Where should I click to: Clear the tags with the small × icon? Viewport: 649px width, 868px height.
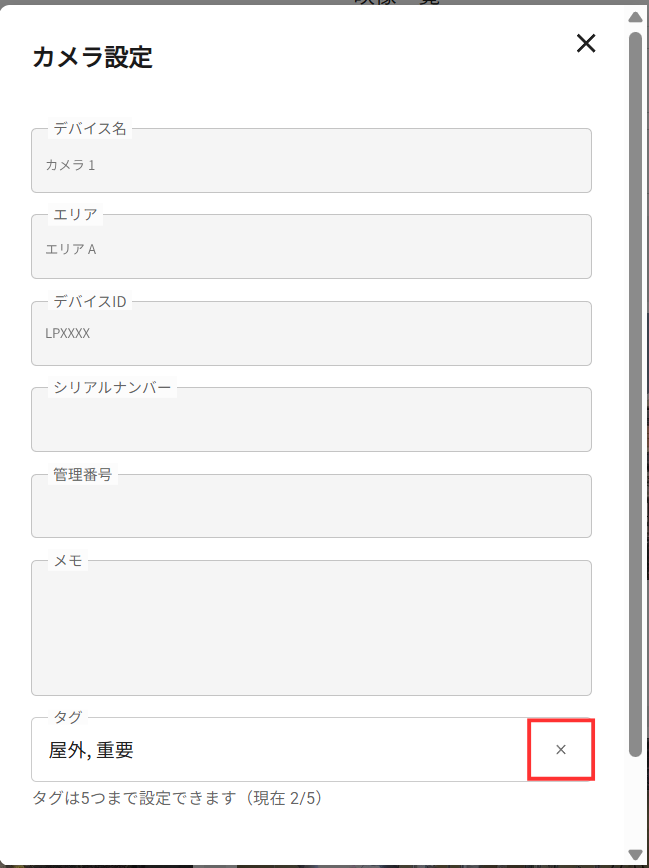coord(560,750)
